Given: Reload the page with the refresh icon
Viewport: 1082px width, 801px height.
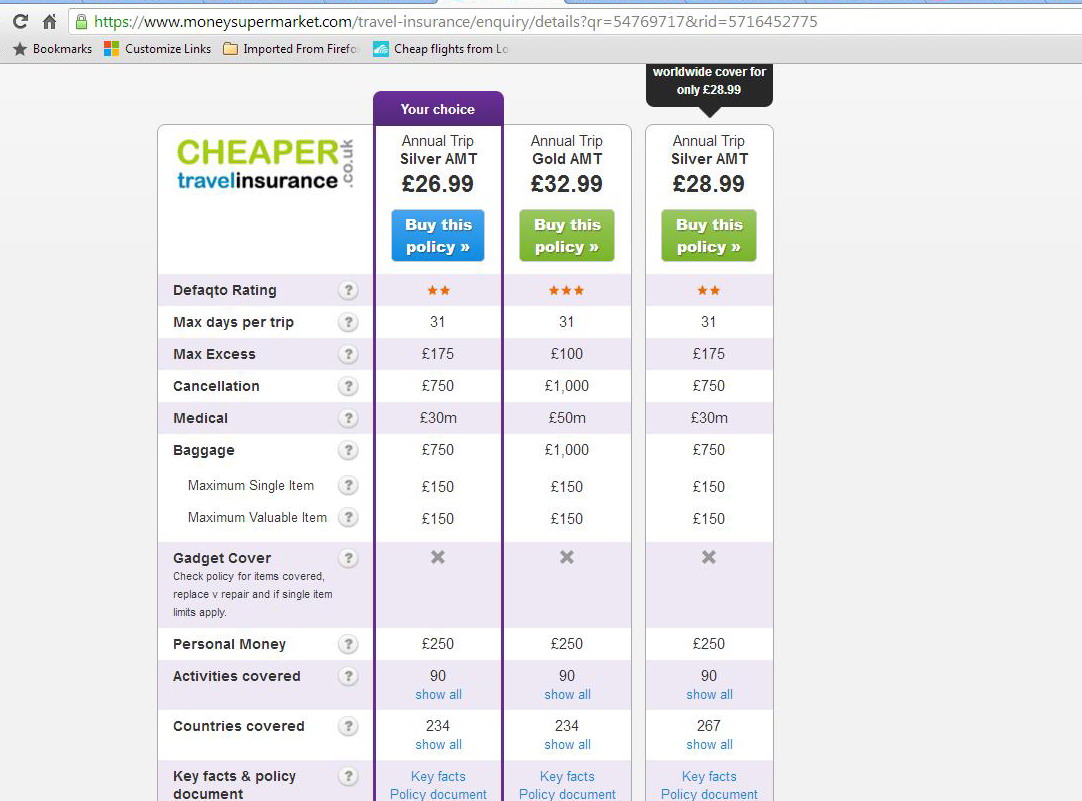Looking at the screenshot, I should pyautogui.click(x=20, y=21).
